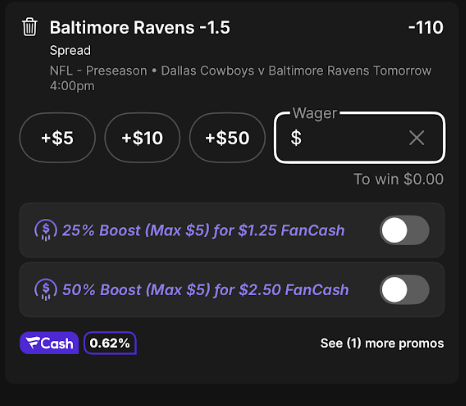Add $50 to the wager
Image resolution: width=466 pixels, height=406 pixels.
click(227, 138)
